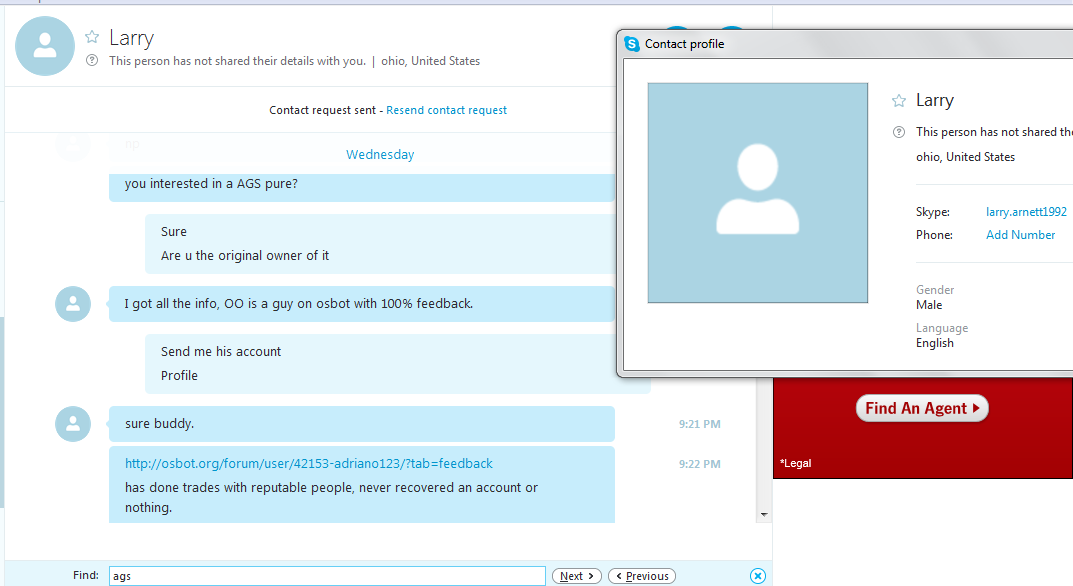Click the *Legal text in the ad
The height and width of the screenshot is (586, 1073).
795,463
